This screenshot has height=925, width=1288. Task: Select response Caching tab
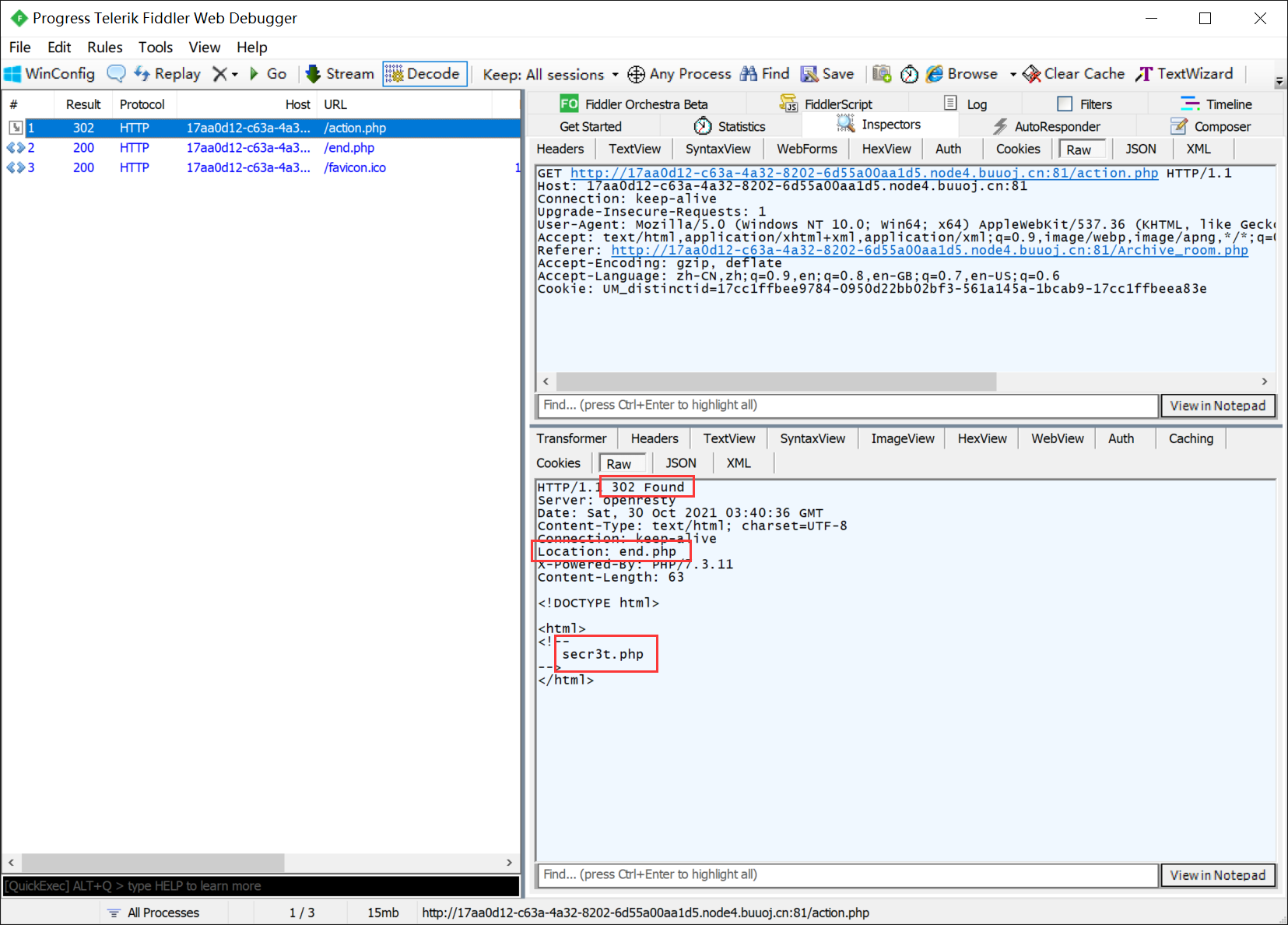tap(1191, 439)
